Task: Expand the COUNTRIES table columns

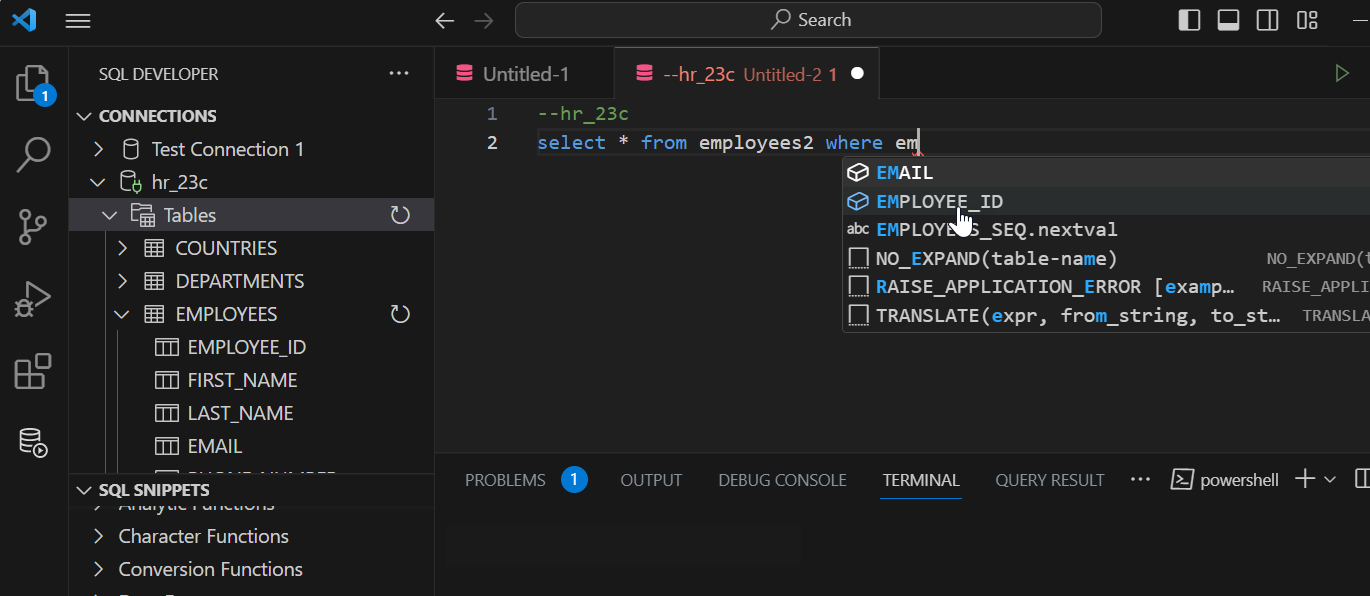Action: tap(121, 247)
